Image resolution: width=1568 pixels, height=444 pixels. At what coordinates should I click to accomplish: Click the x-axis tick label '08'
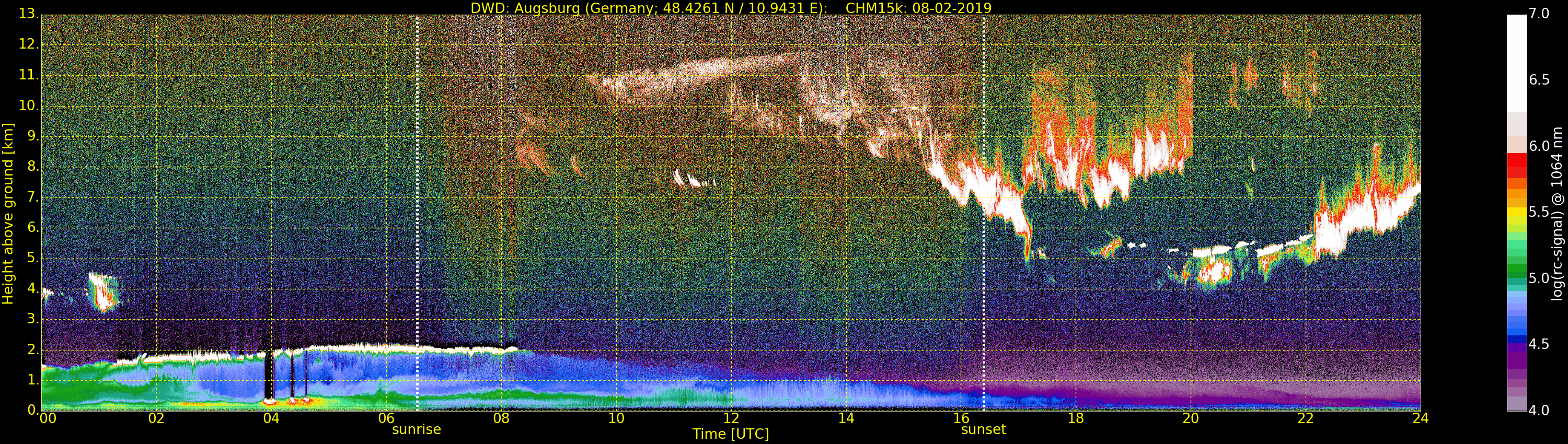coord(501,418)
